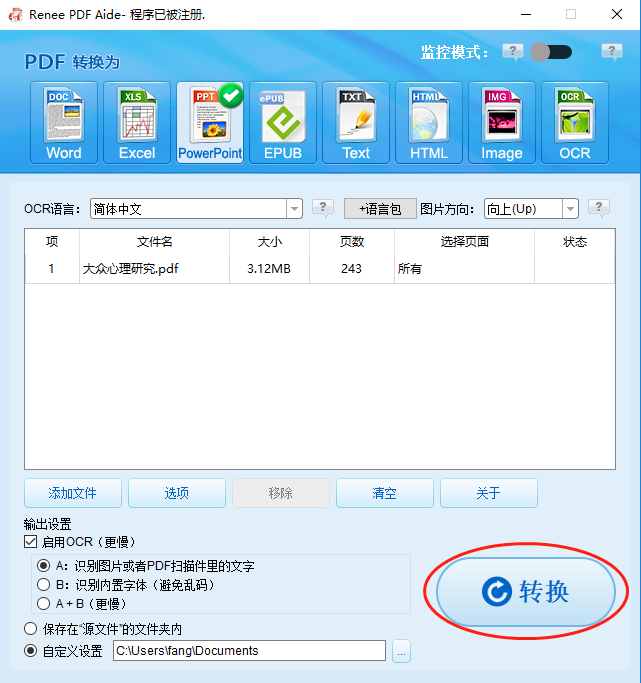Open 选项 options
The width and height of the screenshot is (641, 683).
pos(177,493)
